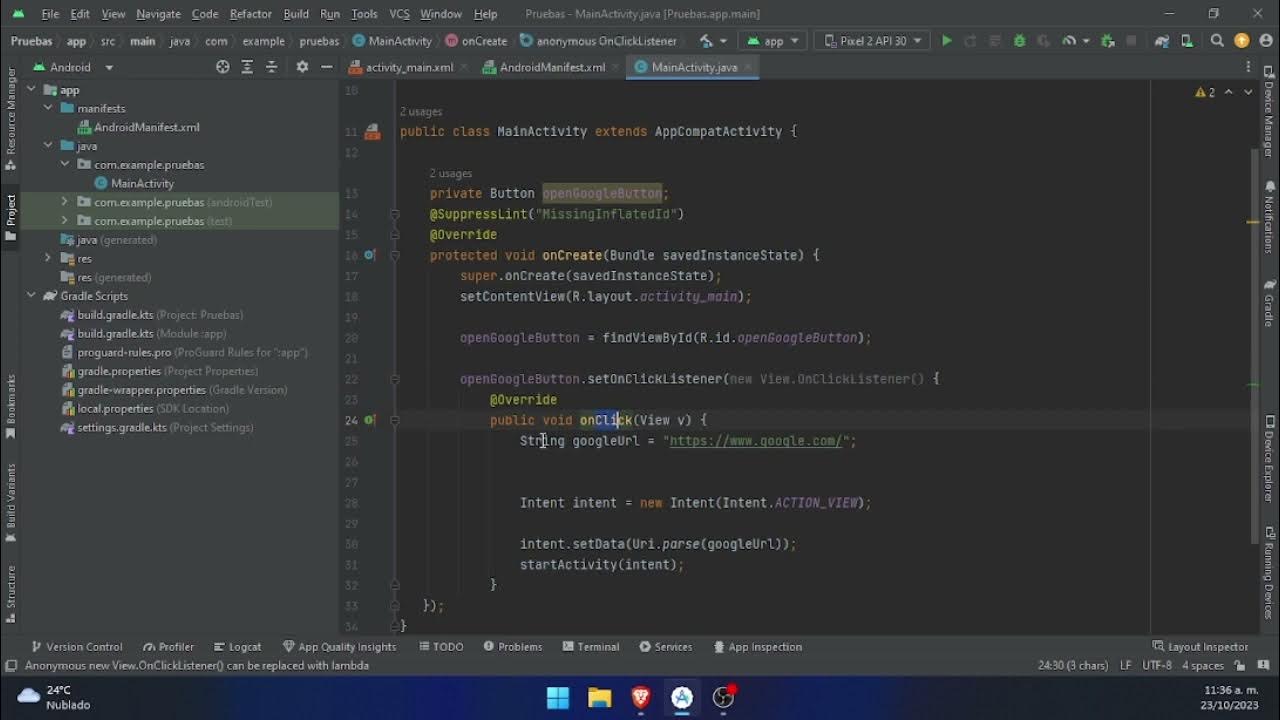This screenshot has width=1280, height=720.
Task: Open editor tabs three-dot menu
Action: [1248, 67]
